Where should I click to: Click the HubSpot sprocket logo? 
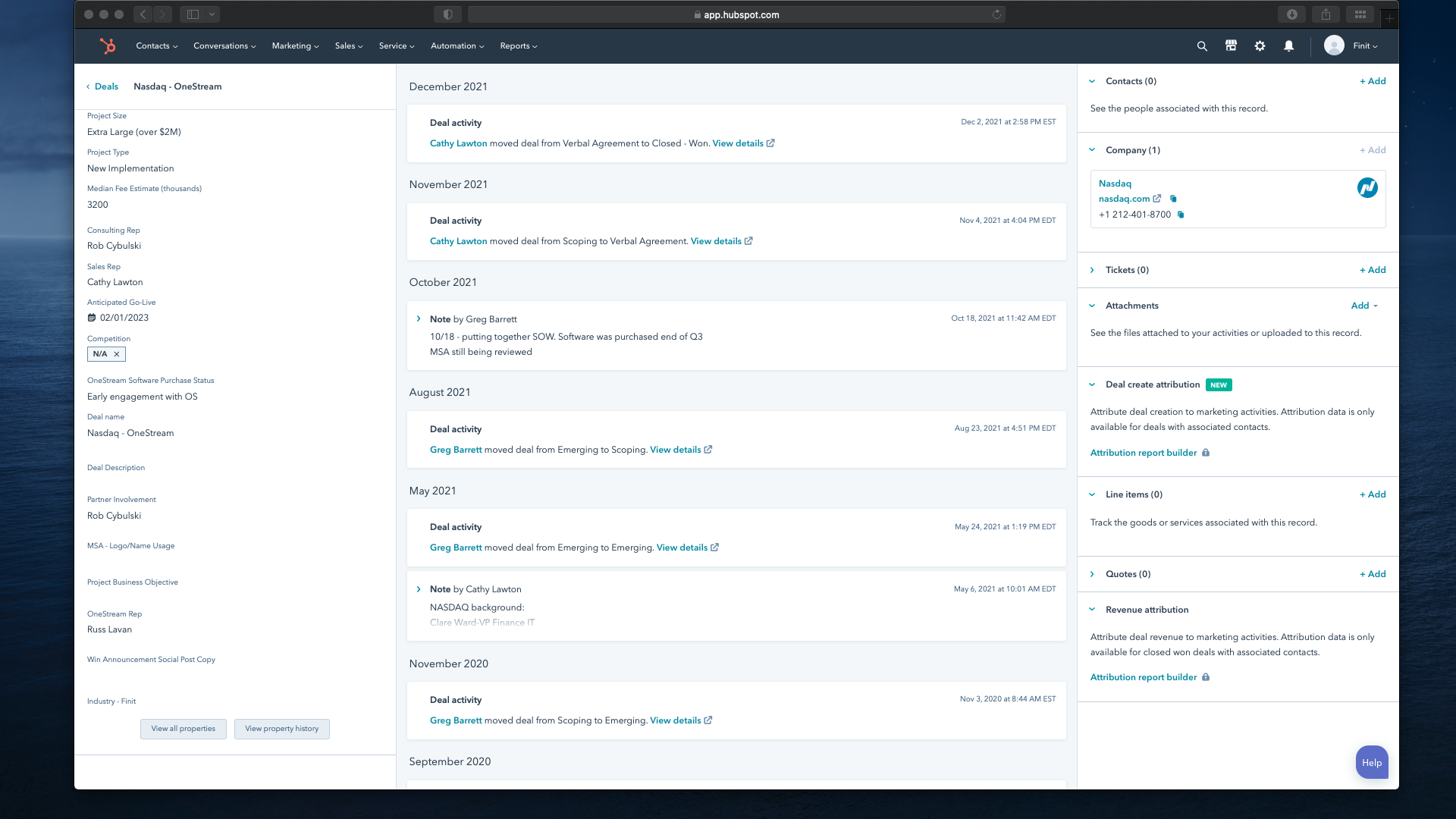click(x=108, y=45)
